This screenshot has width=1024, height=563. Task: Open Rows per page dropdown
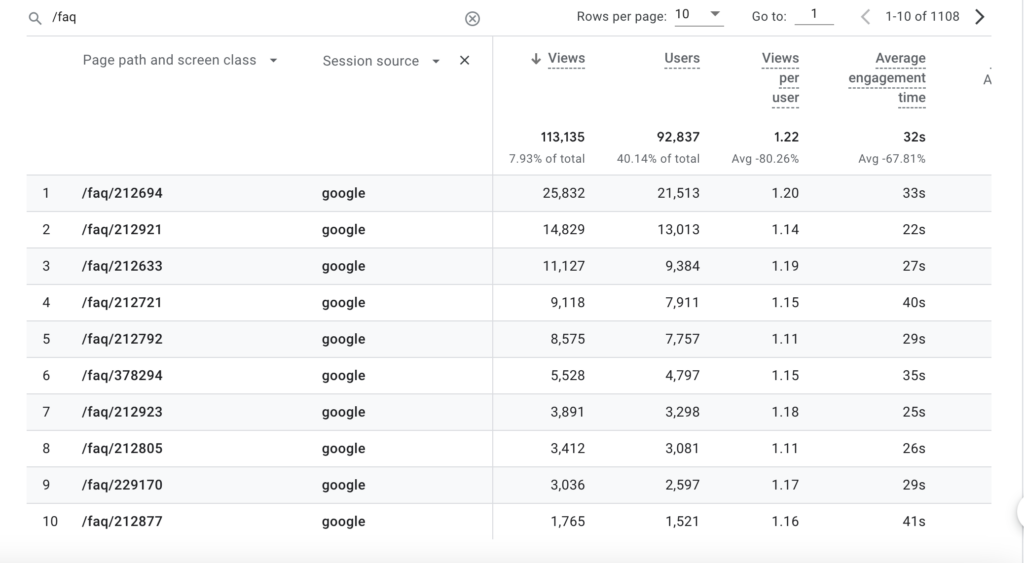click(699, 15)
